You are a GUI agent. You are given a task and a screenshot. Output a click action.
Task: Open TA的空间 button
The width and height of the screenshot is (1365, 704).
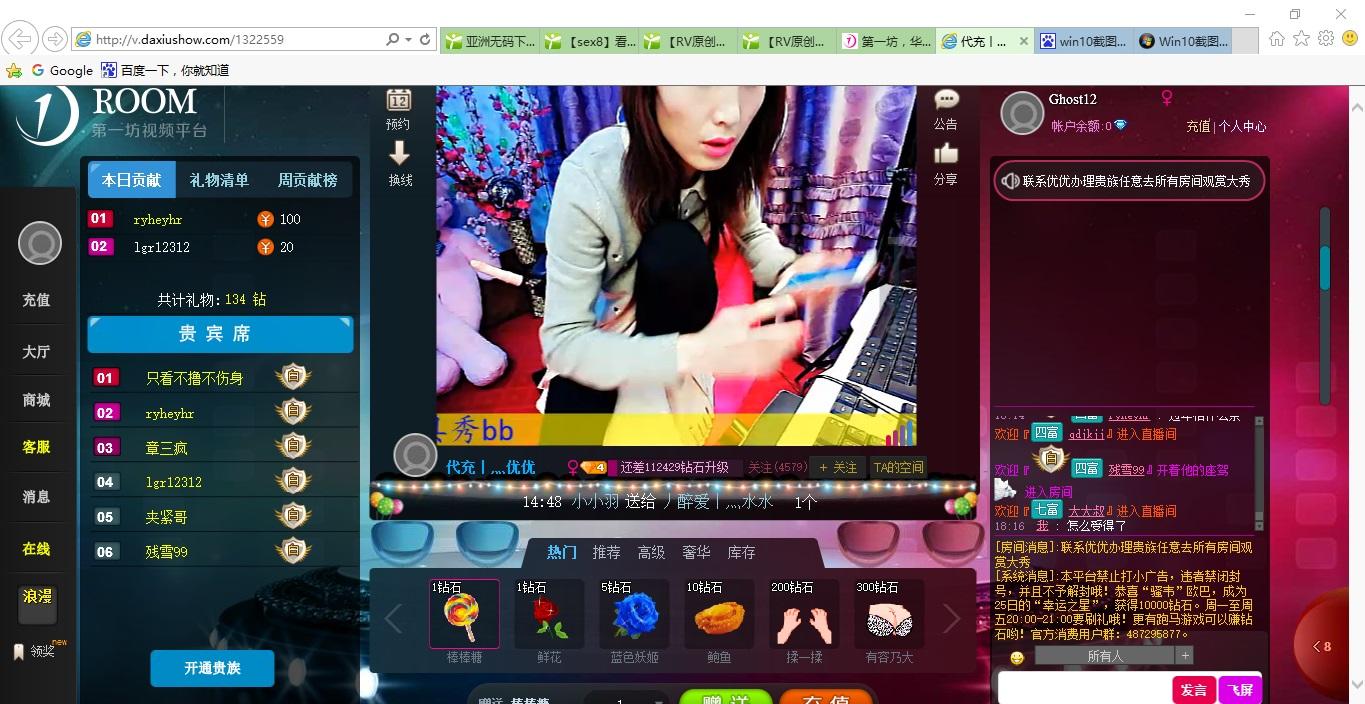coord(898,467)
